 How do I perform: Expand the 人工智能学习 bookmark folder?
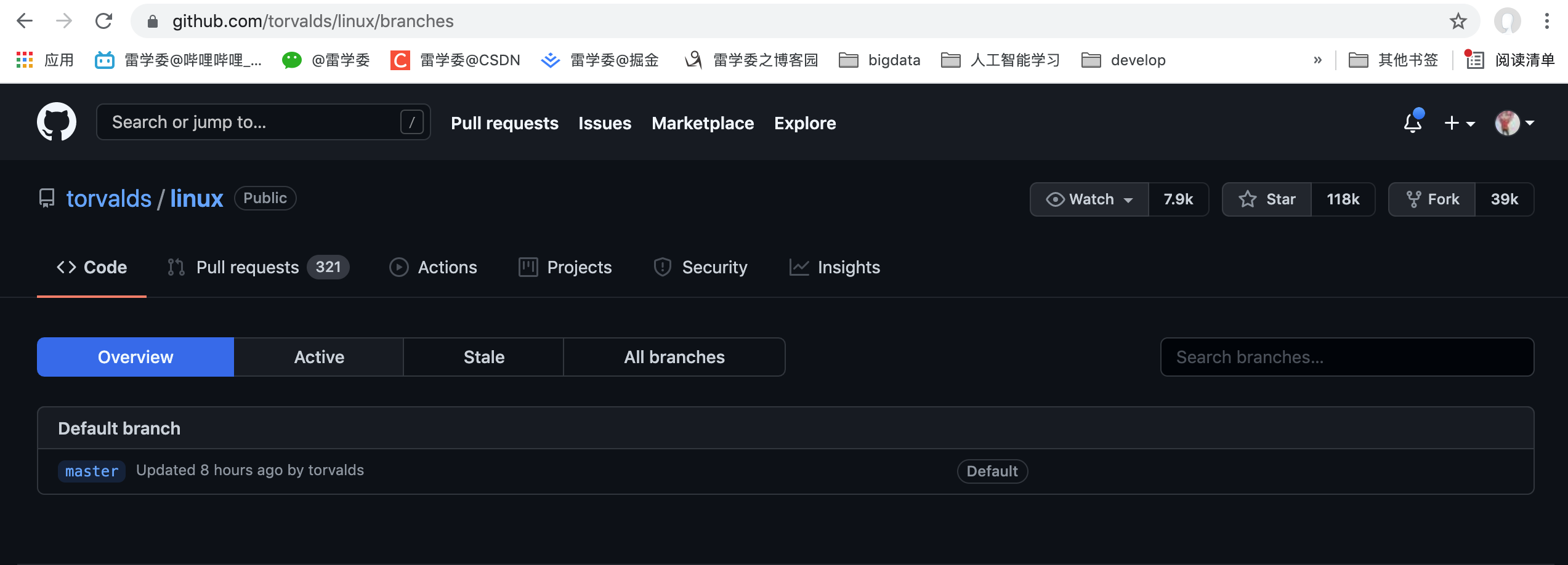(x=1001, y=60)
